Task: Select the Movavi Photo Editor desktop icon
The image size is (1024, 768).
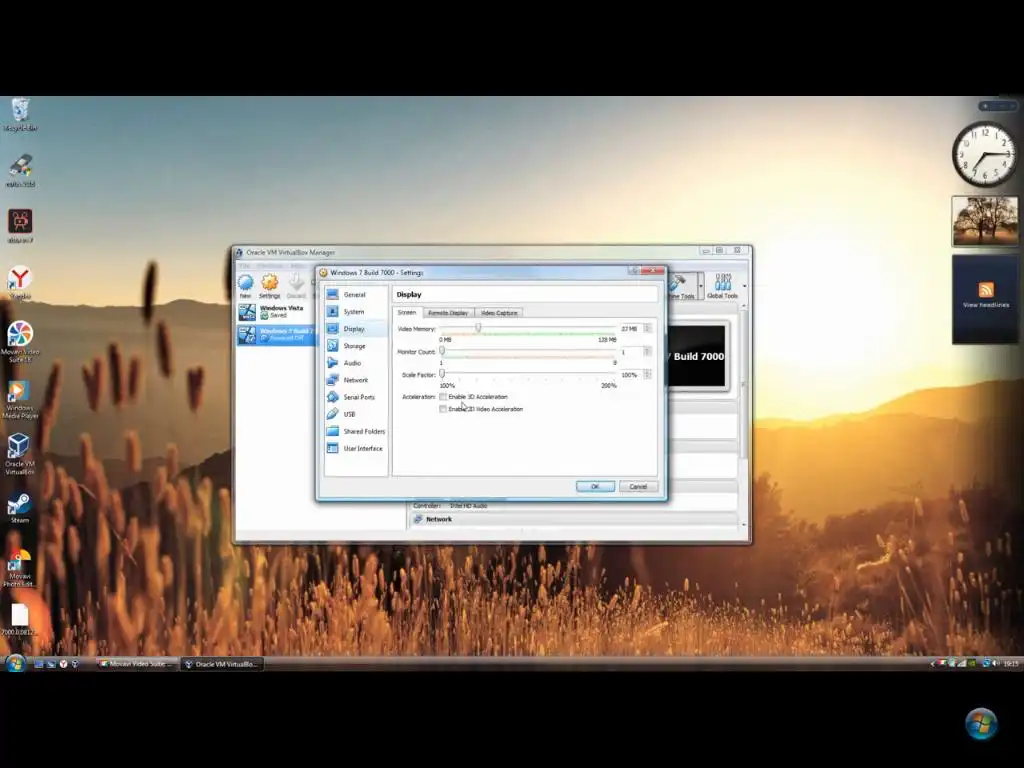Action: [19, 568]
